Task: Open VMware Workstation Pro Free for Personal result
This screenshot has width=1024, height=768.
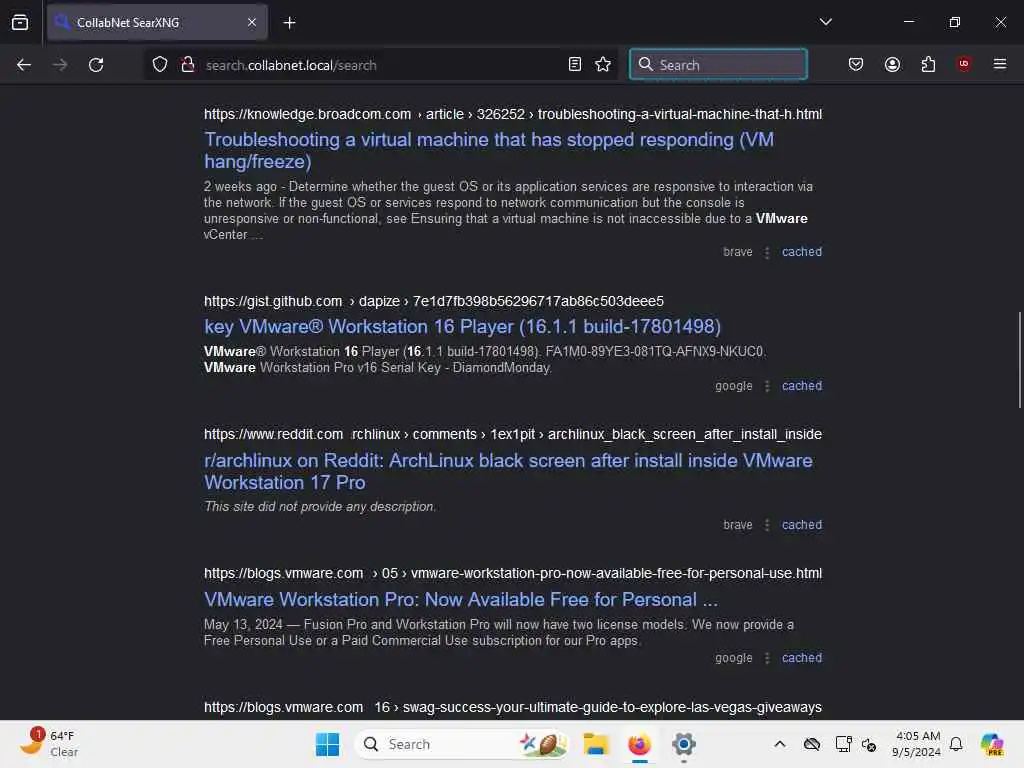Action: (461, 600)
